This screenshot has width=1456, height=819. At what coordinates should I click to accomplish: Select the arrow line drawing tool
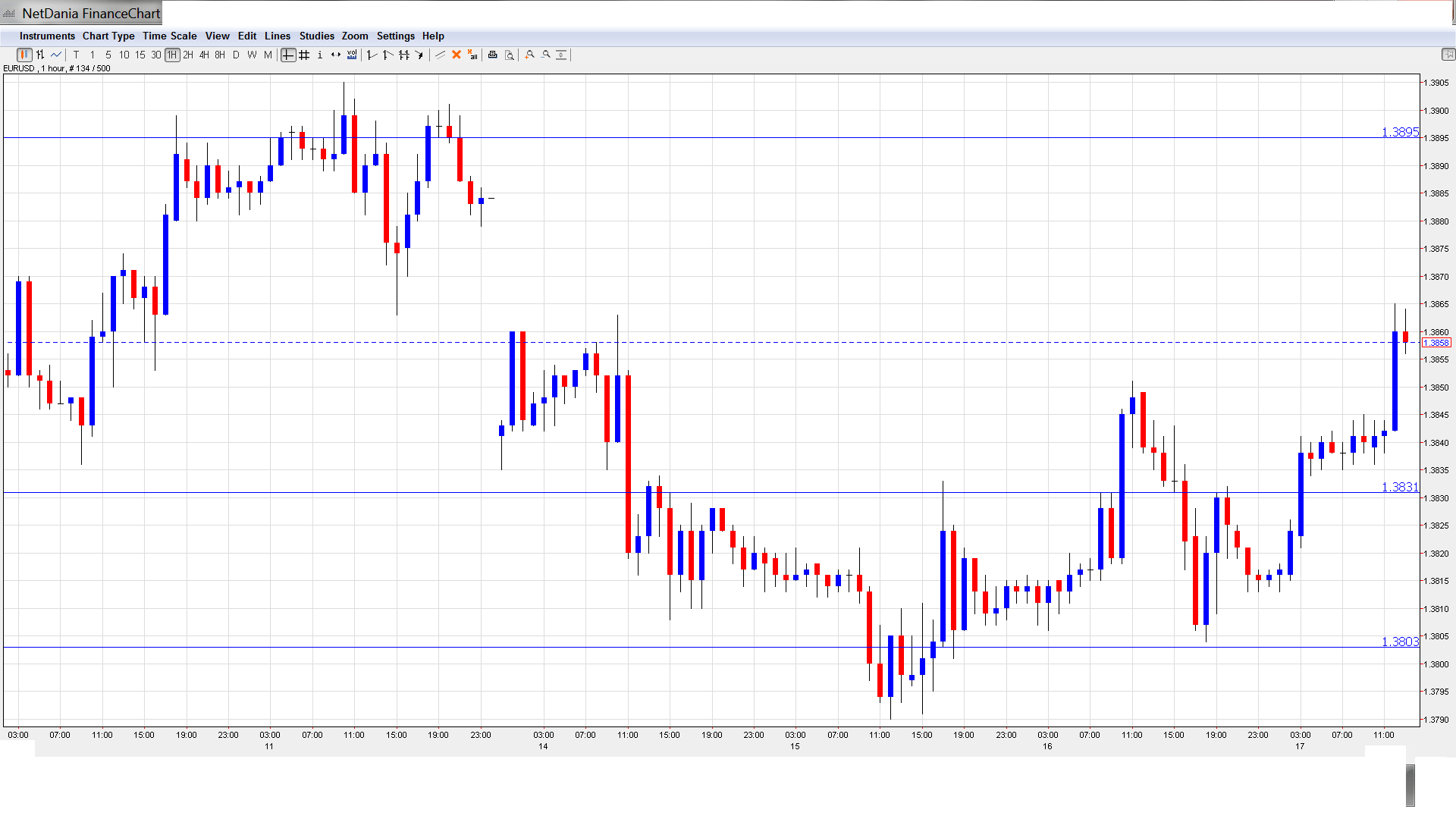click(419, 55)
